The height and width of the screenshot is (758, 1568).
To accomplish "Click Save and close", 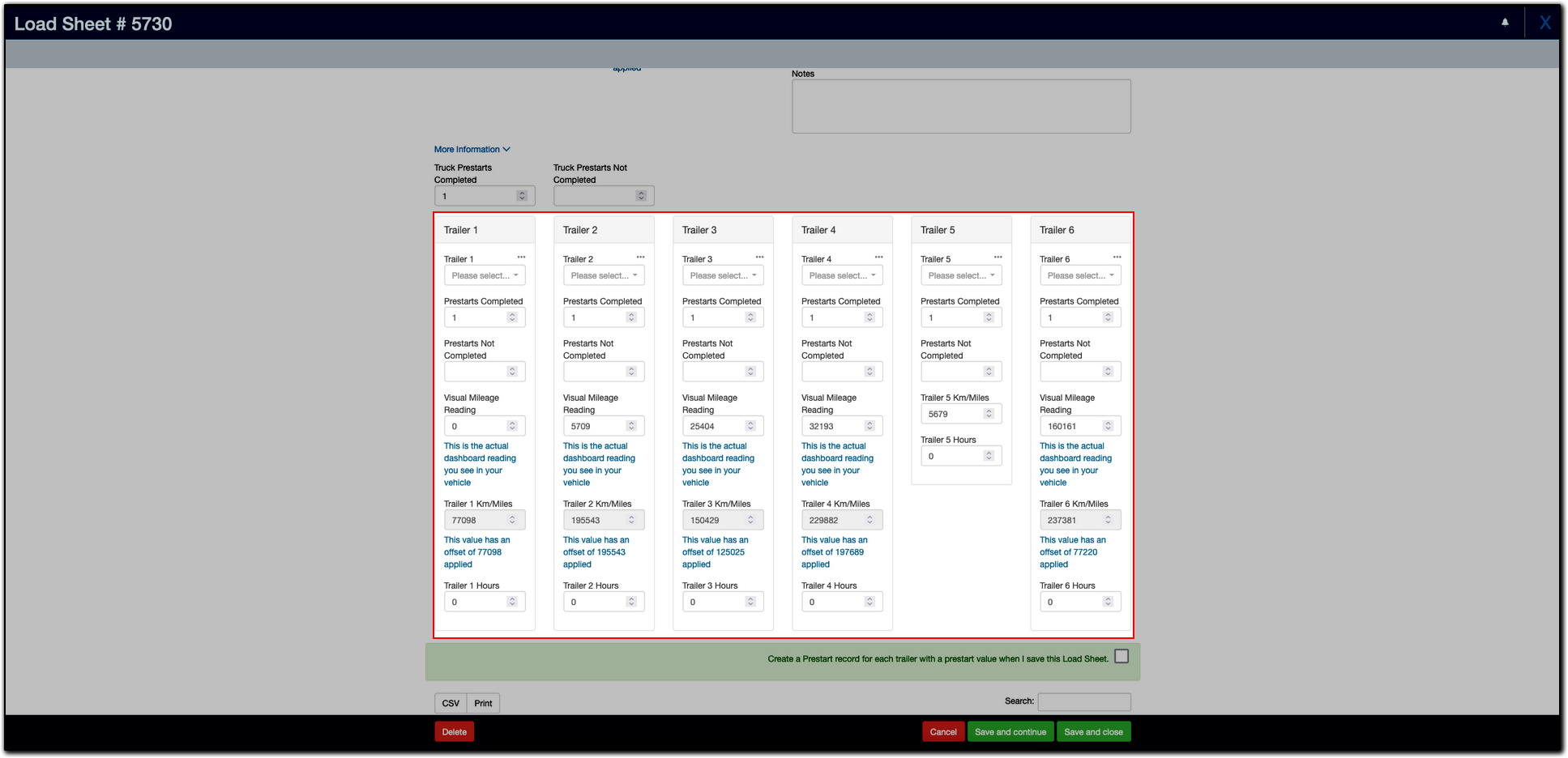I will pos(1093,731).
